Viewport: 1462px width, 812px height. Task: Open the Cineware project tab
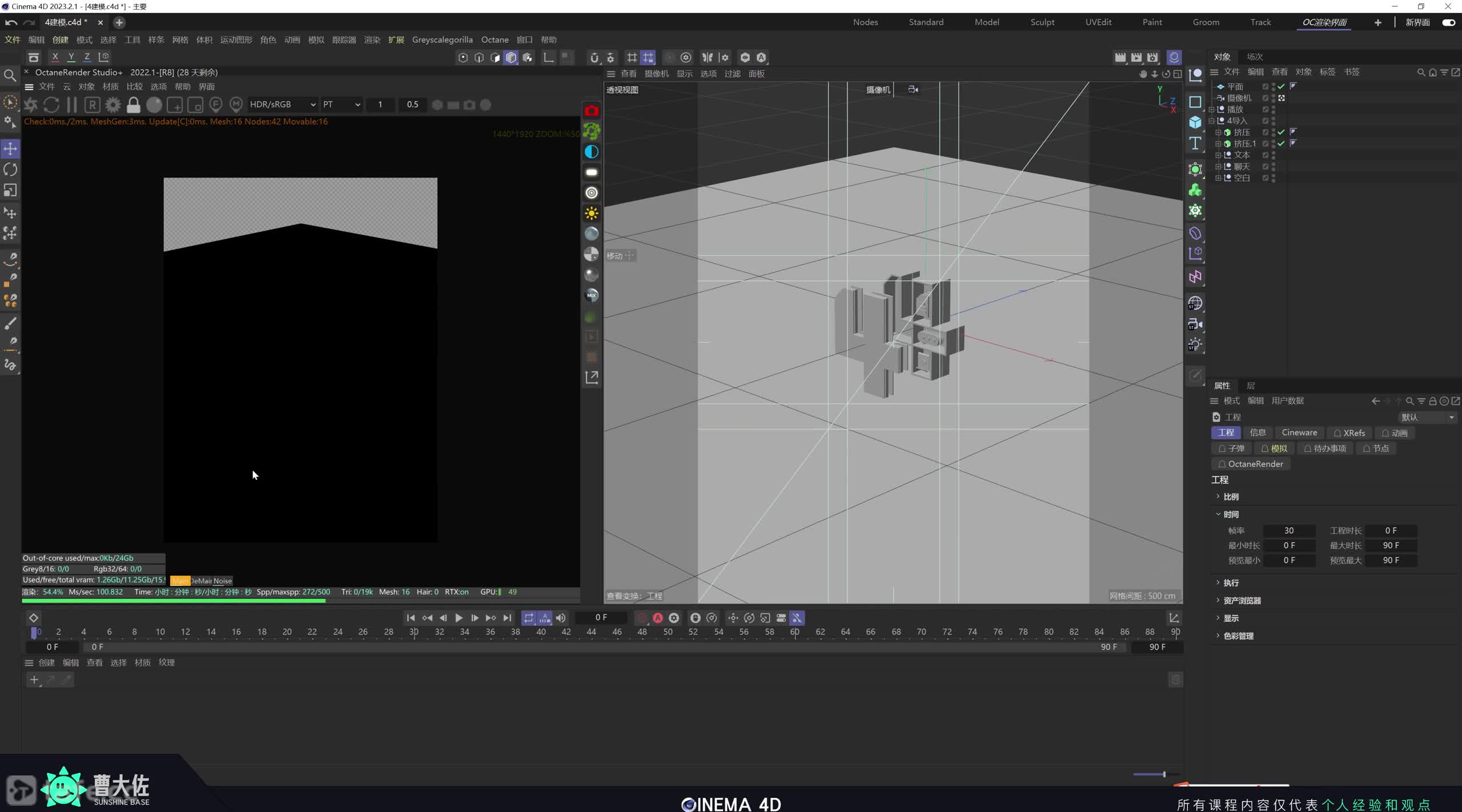1299,433
